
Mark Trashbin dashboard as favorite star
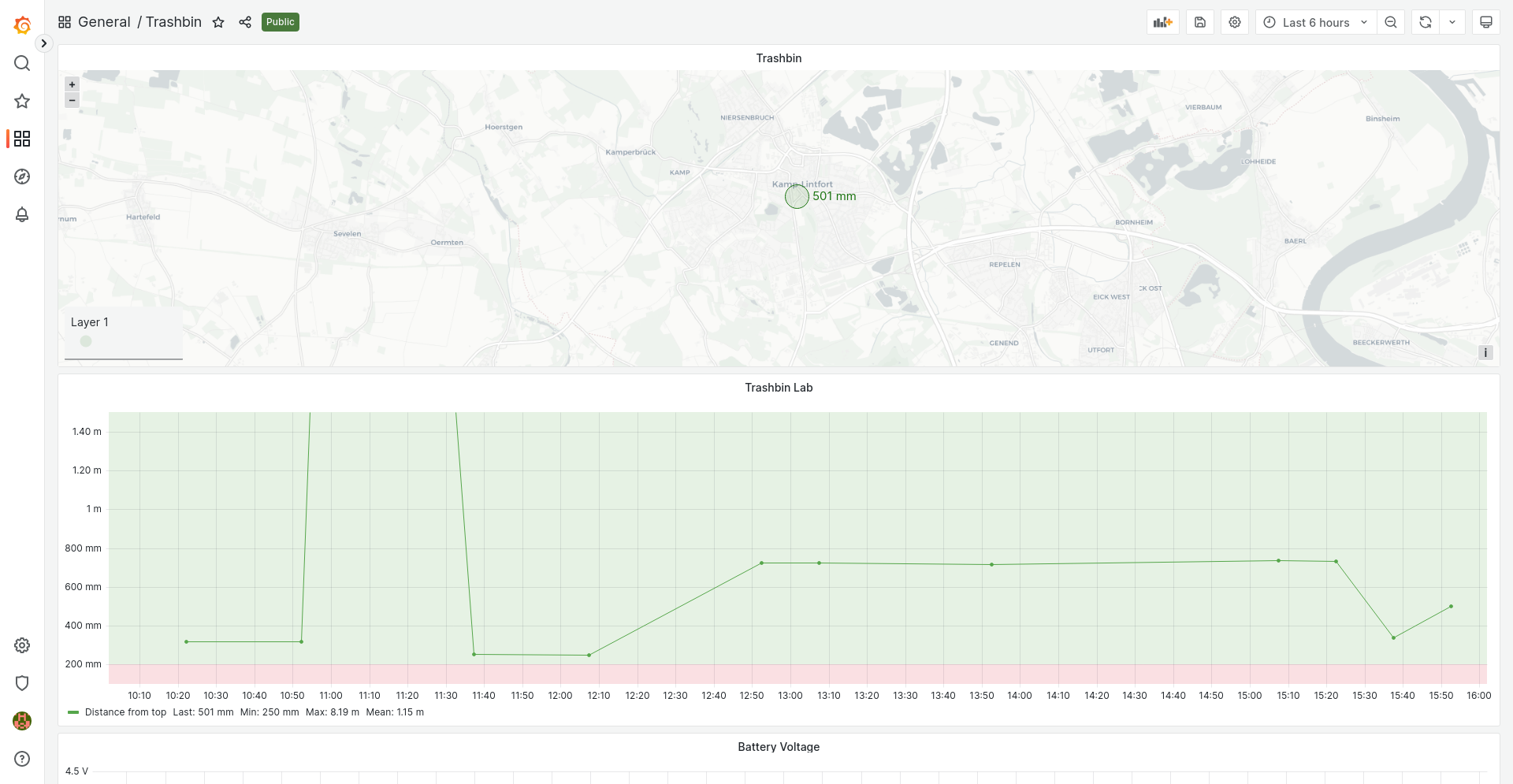218,22
